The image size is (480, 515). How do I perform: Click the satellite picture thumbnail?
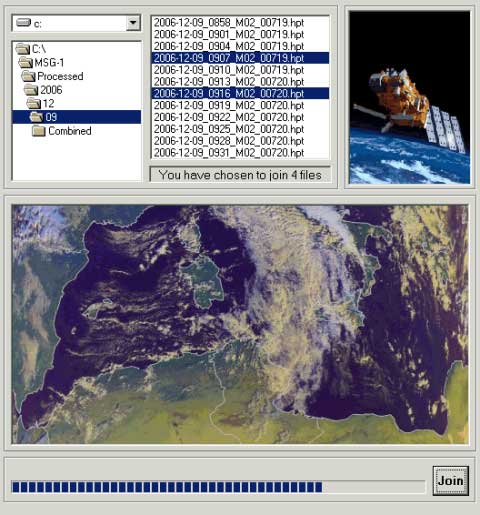410,97
